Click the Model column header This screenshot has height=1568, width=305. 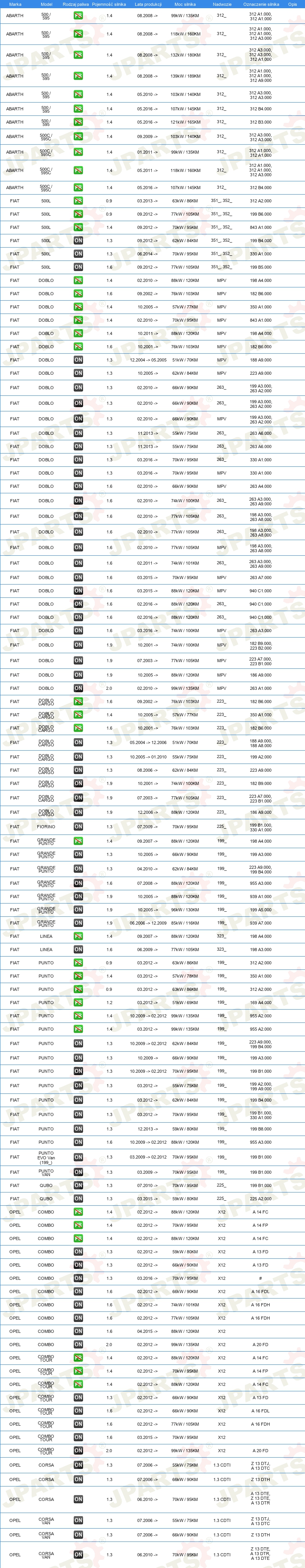(x=46, y=4)
